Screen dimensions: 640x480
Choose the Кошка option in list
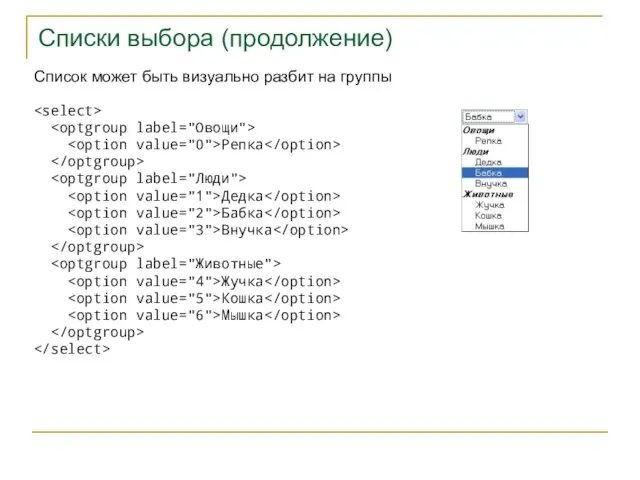coord(488,216)
